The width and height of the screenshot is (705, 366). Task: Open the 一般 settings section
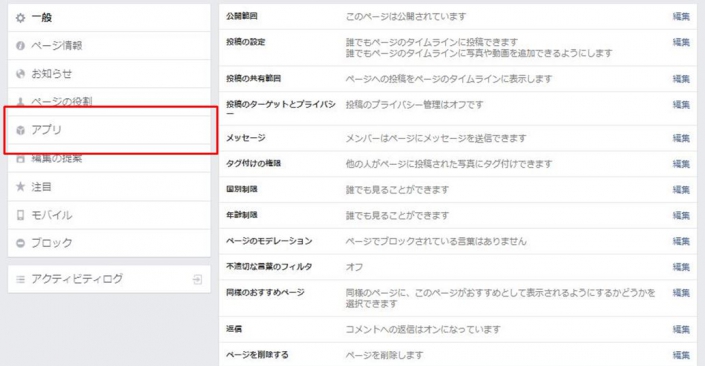109,18
